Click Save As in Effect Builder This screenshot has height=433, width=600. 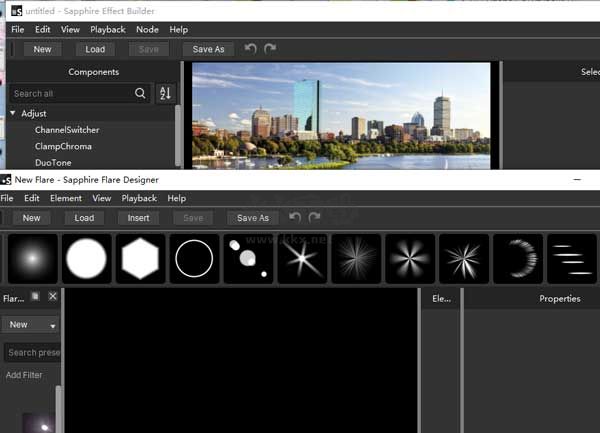[x=208, y=49]
